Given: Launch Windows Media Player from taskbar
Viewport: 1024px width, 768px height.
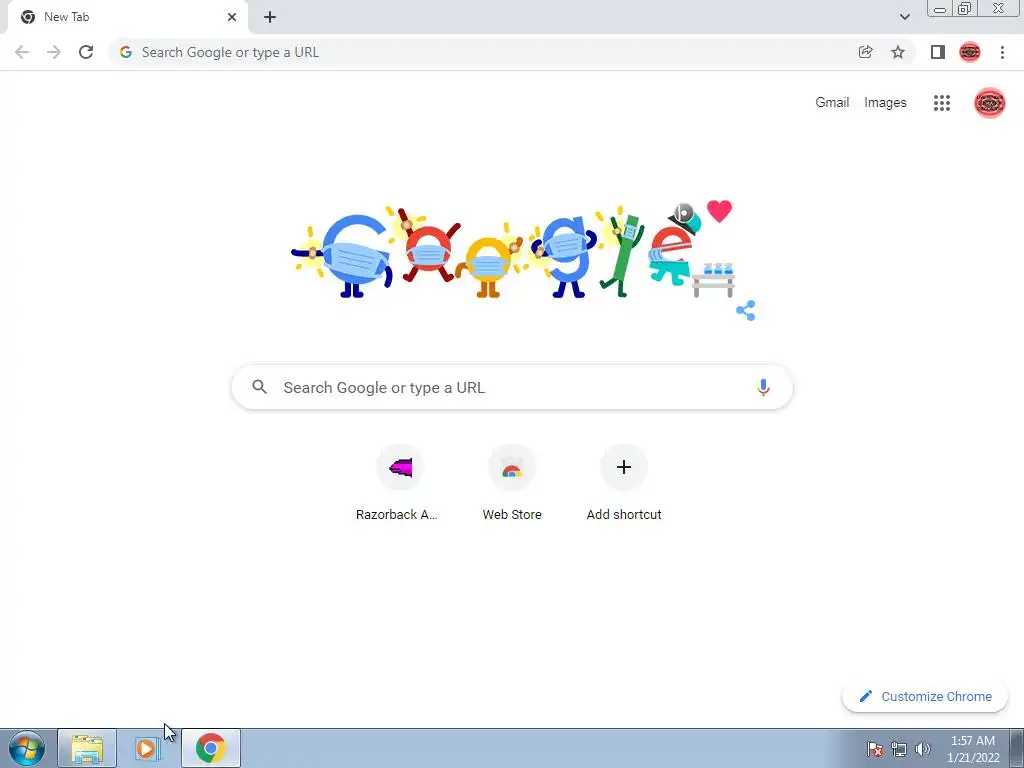Looking at the screenshot, I should (147, 748).
